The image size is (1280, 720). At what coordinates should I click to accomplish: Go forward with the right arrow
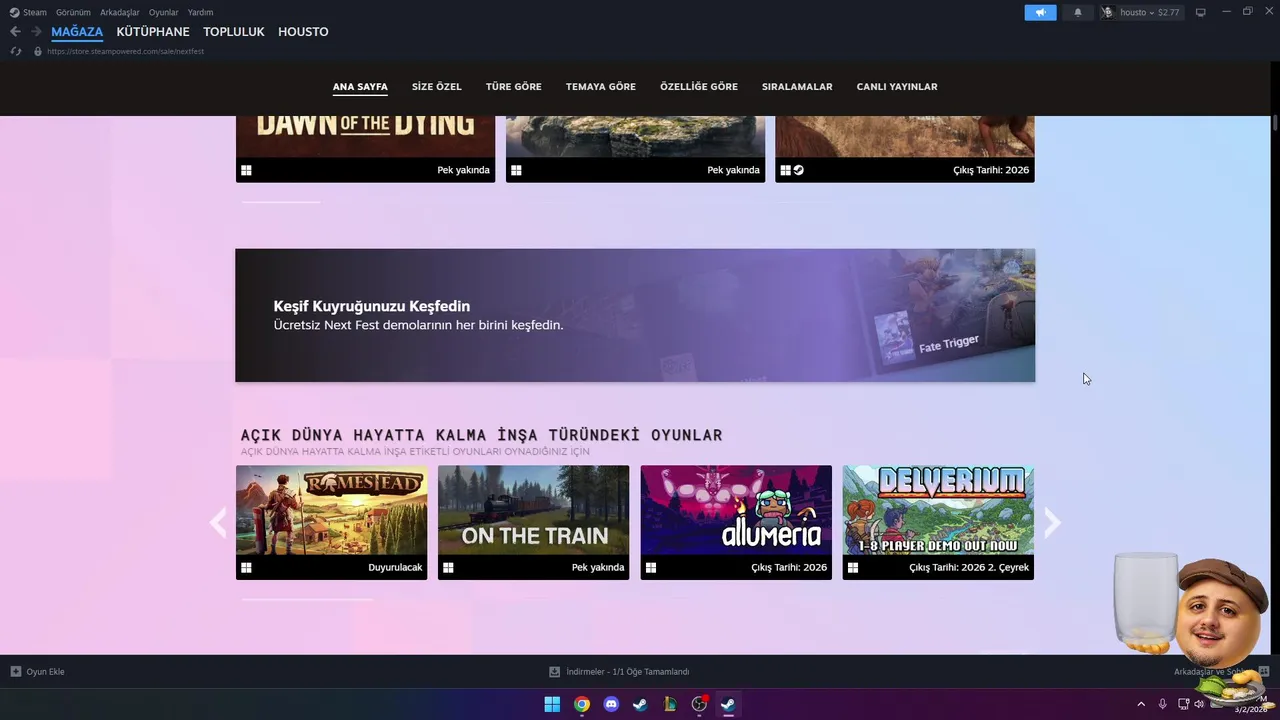[x=36, y=32]
